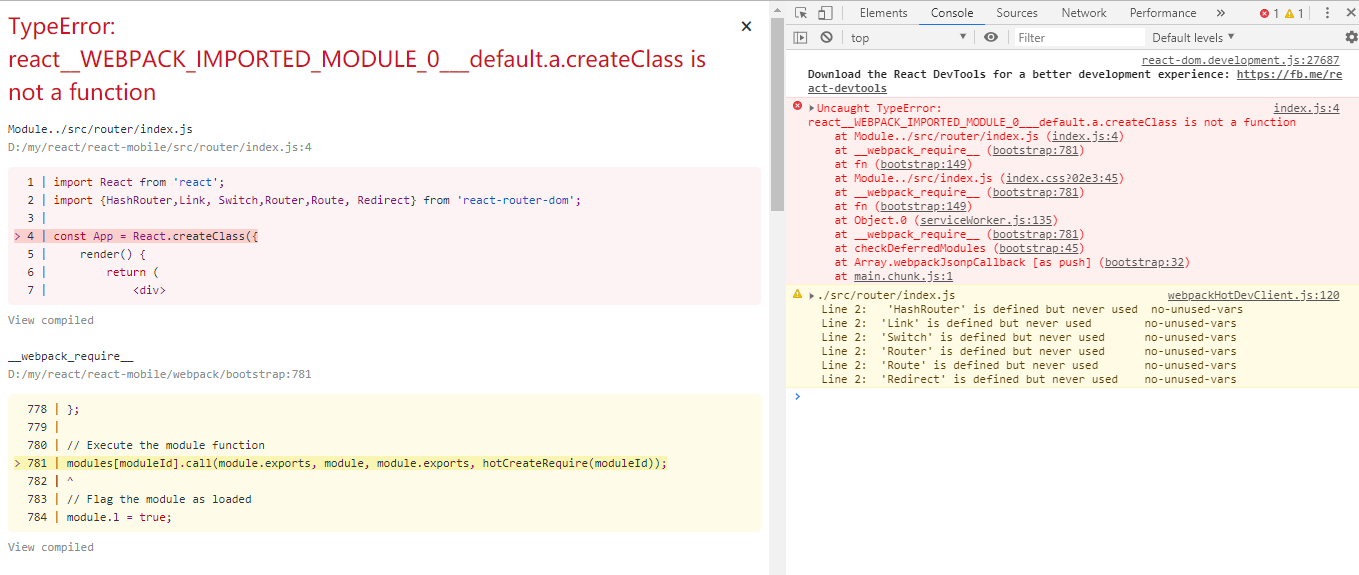Open the Sources tab
The image size is (1359, 575).
click(1017, 13)
